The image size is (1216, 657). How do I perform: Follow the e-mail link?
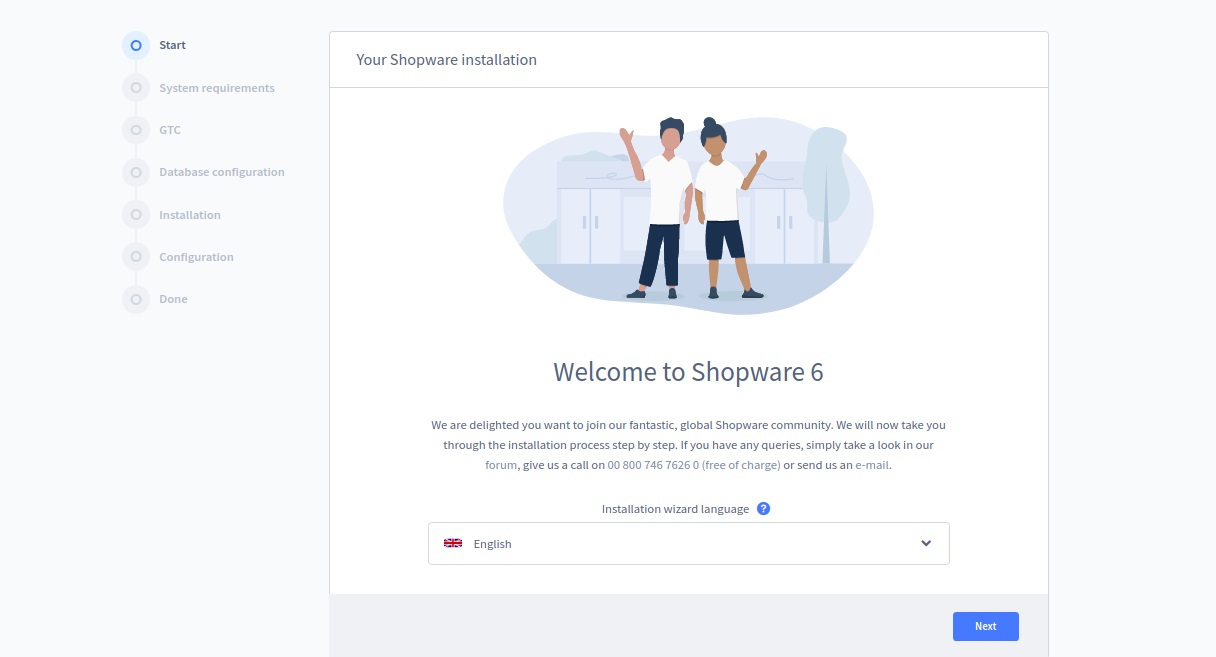point(871,465)
